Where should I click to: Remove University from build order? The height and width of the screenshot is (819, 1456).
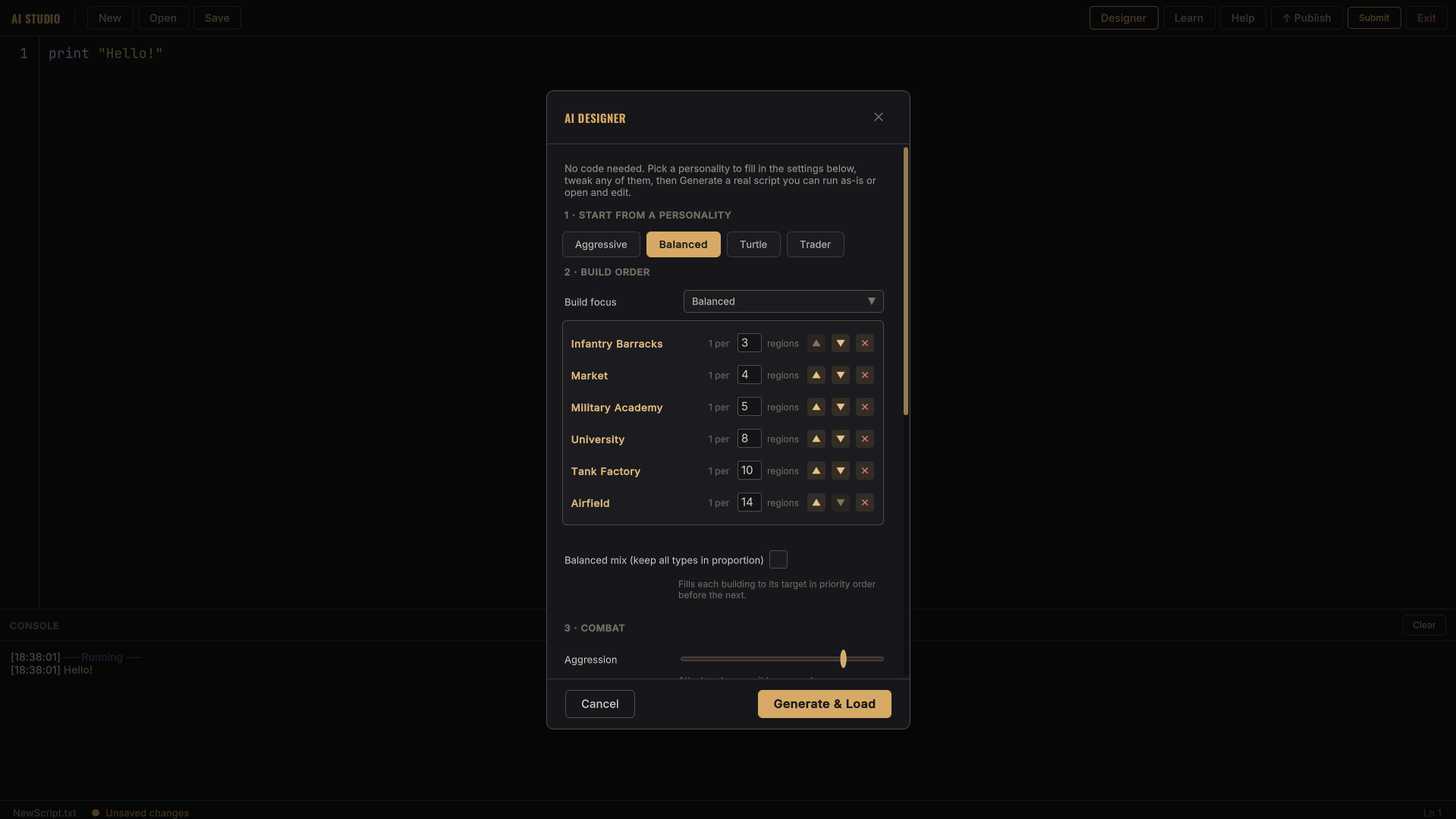tap(865, 439)
